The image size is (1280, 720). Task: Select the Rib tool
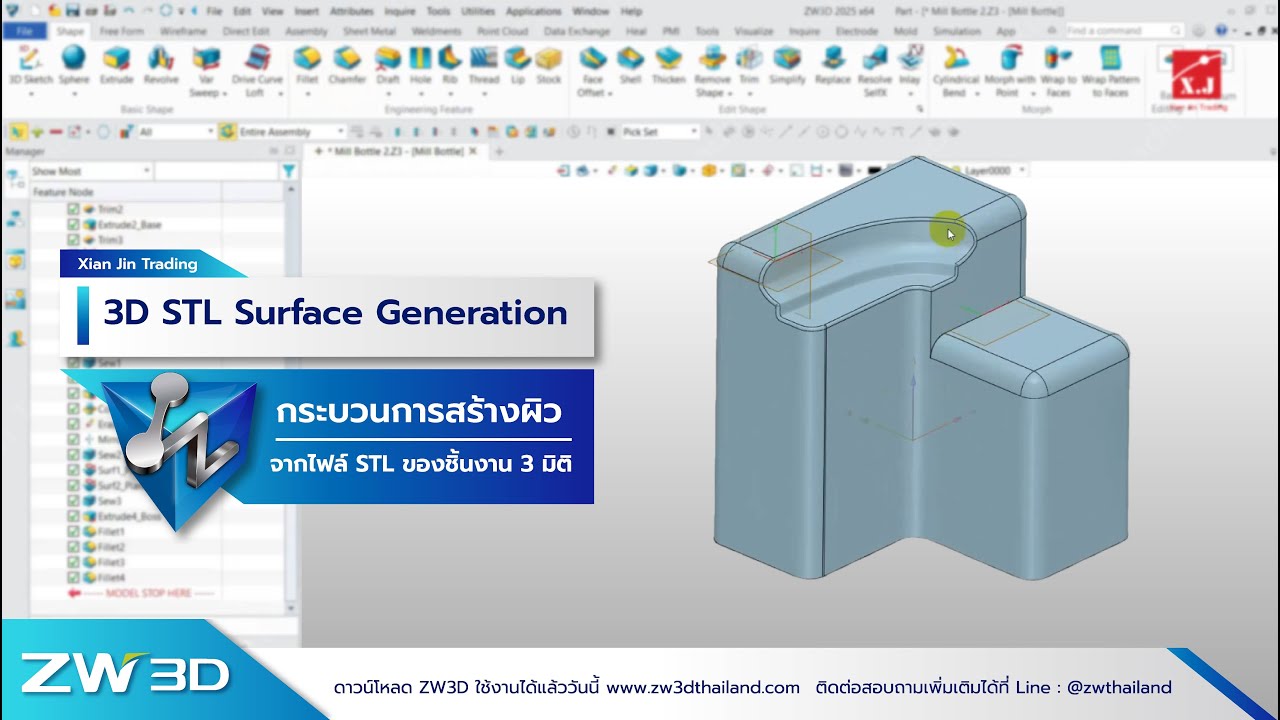click(450, 64)
